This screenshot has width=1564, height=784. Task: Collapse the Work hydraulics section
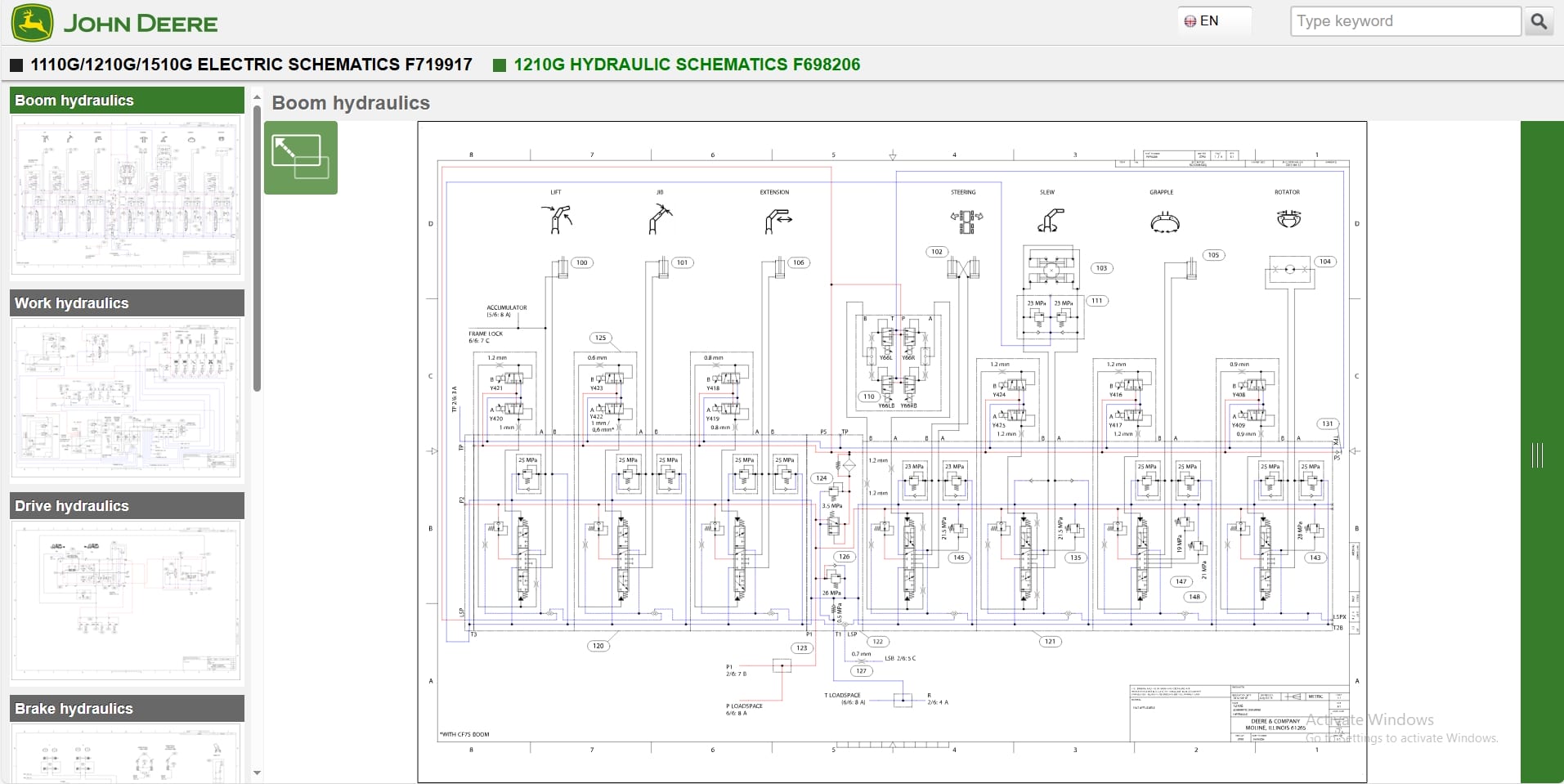tap(126, 302)
